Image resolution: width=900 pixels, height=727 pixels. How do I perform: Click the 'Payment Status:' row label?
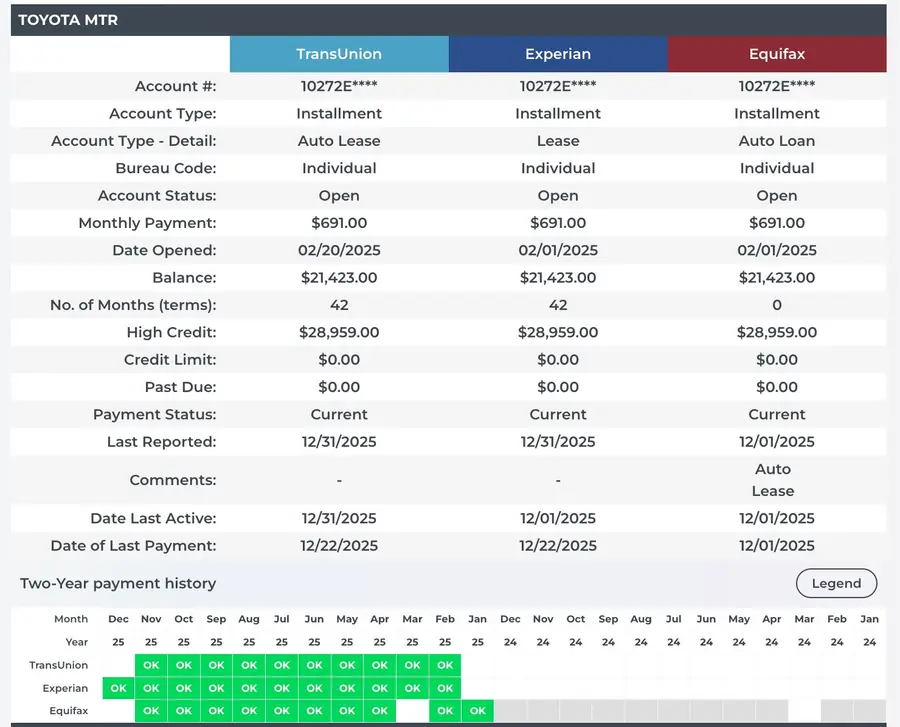pyautogui.click(x=154, y=414)
